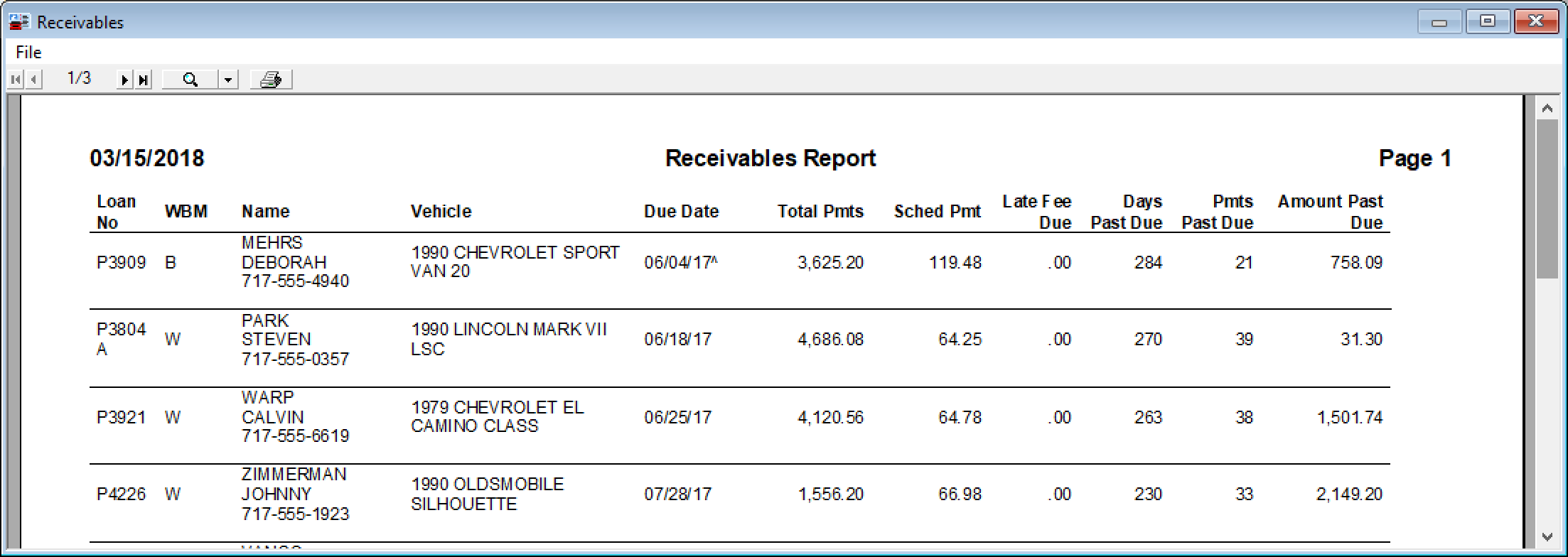Click the Vehicle column header
Screen dimensions: 1568x557
click(441, 212)
